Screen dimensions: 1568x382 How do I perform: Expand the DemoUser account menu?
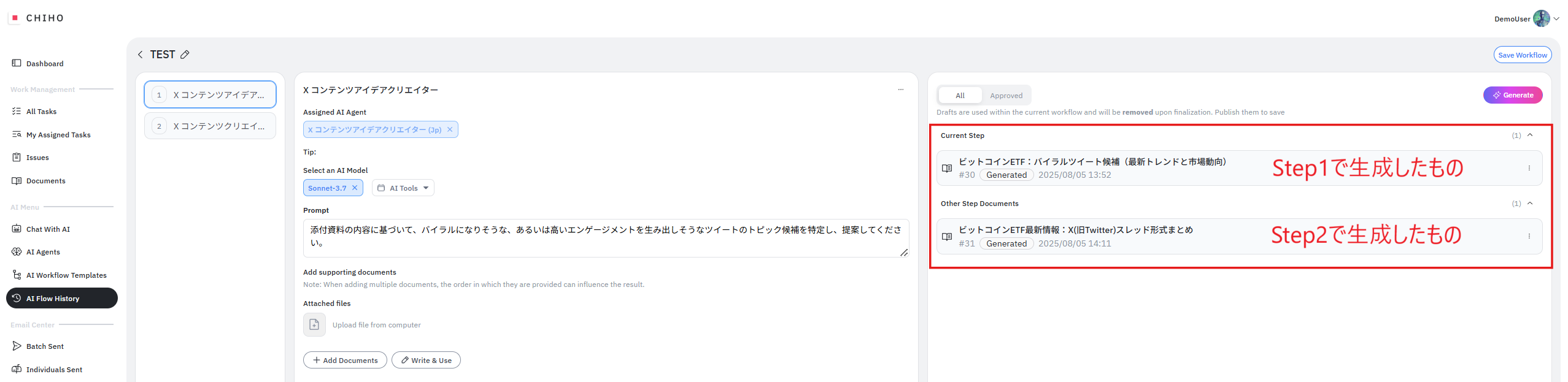(1556, 18)
